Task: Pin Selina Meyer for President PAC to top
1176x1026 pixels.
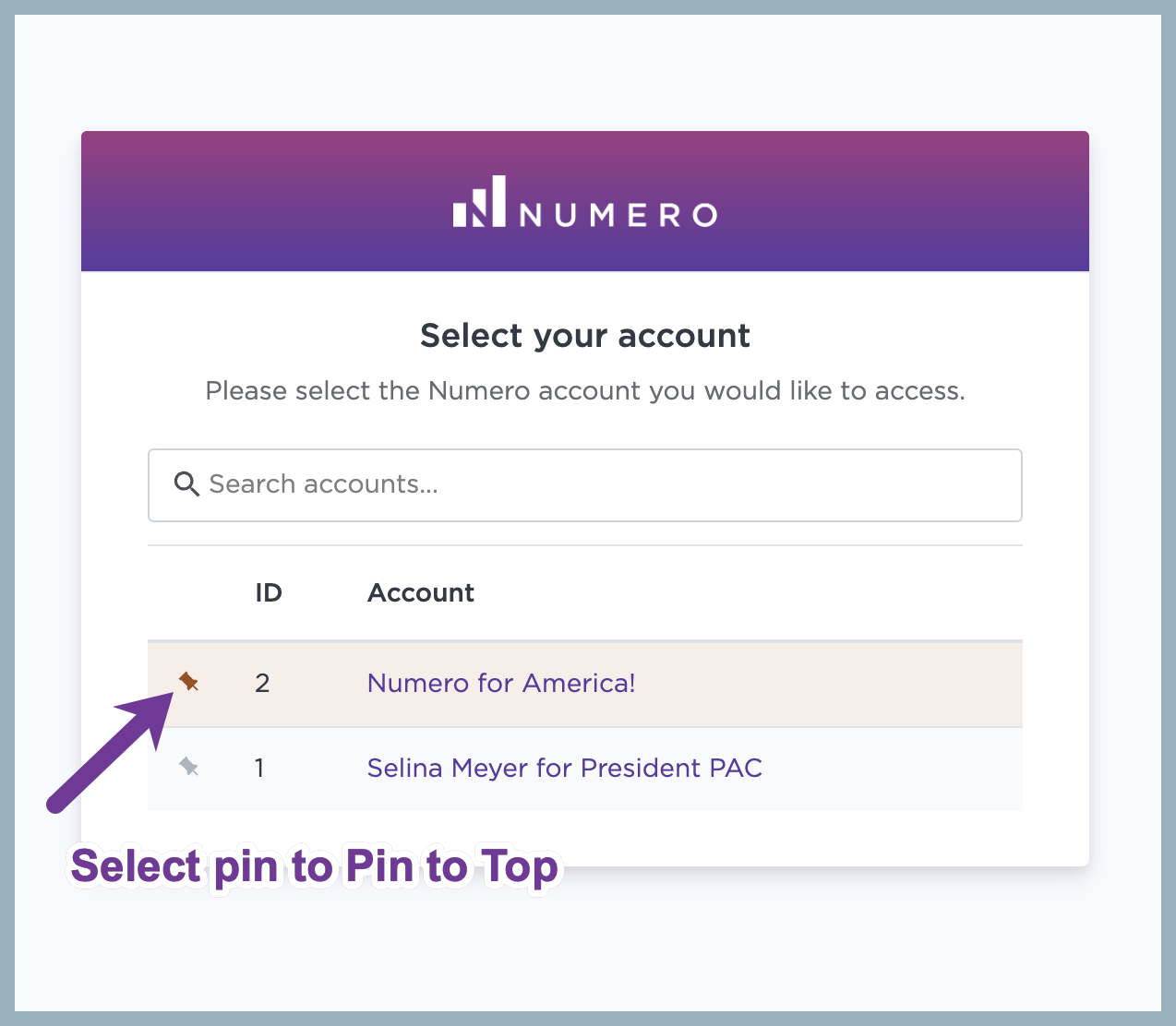Action: pyautogui.click(x=188, y=767)
